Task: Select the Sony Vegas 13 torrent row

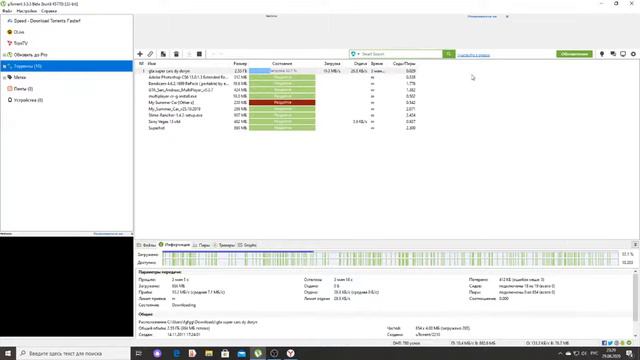Action: coord(277,122)
